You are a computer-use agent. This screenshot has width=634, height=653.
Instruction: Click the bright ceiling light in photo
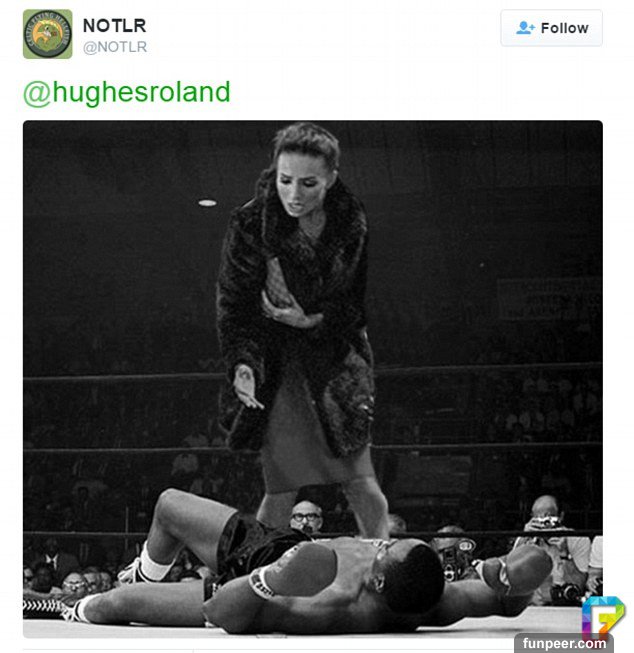[x=207, y=203]
